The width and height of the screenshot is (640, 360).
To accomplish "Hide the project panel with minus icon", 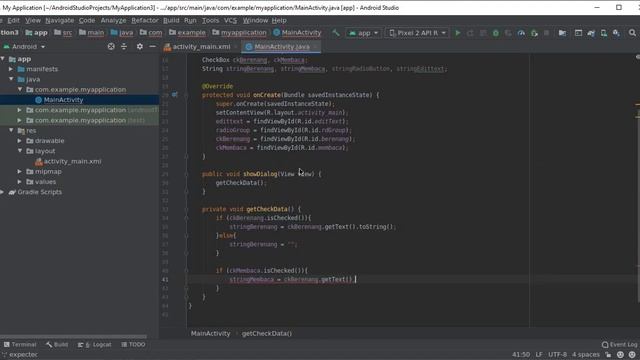I will coord(152,47).
